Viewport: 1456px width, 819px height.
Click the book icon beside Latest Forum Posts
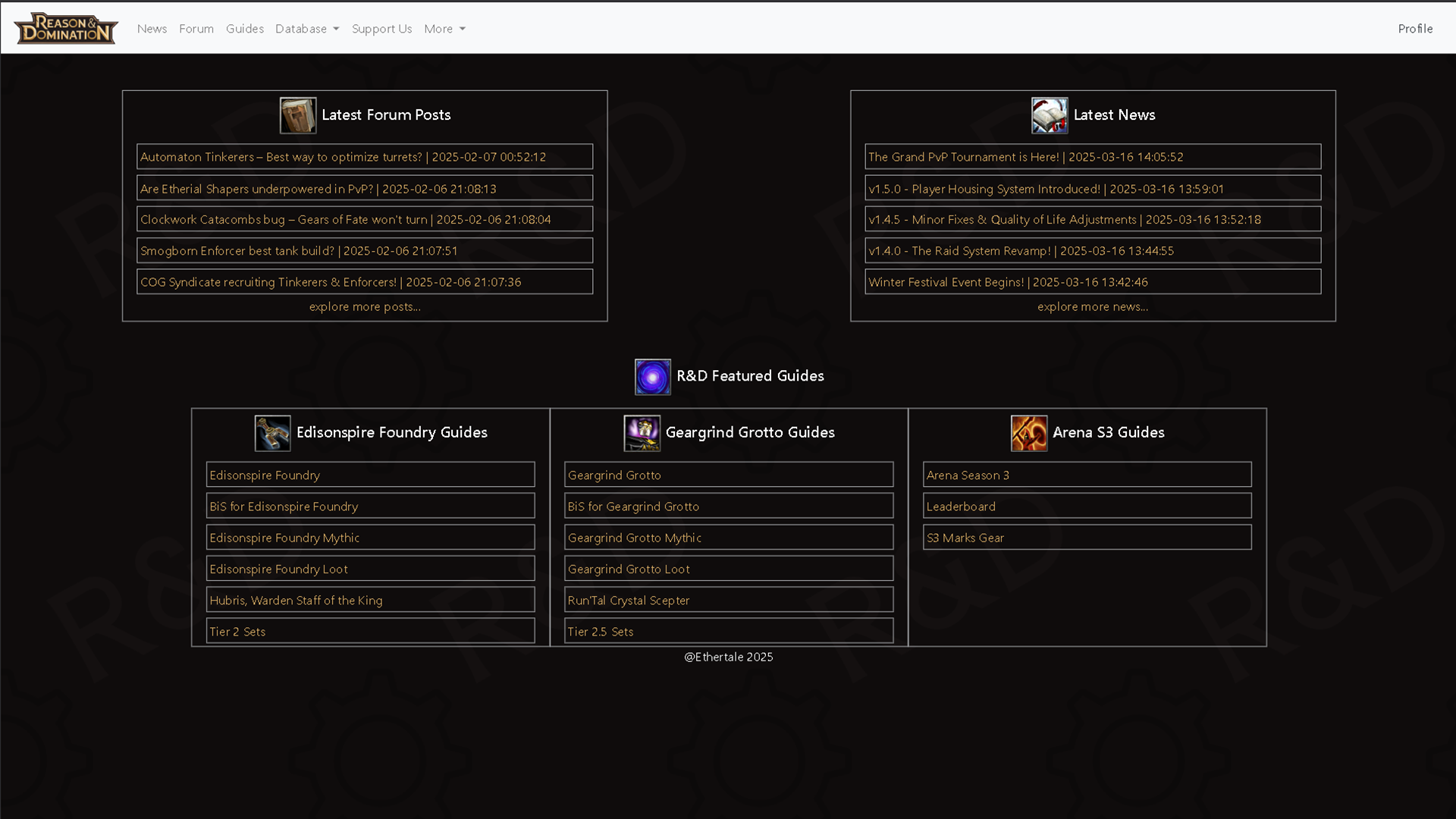(x=297, y=115)
